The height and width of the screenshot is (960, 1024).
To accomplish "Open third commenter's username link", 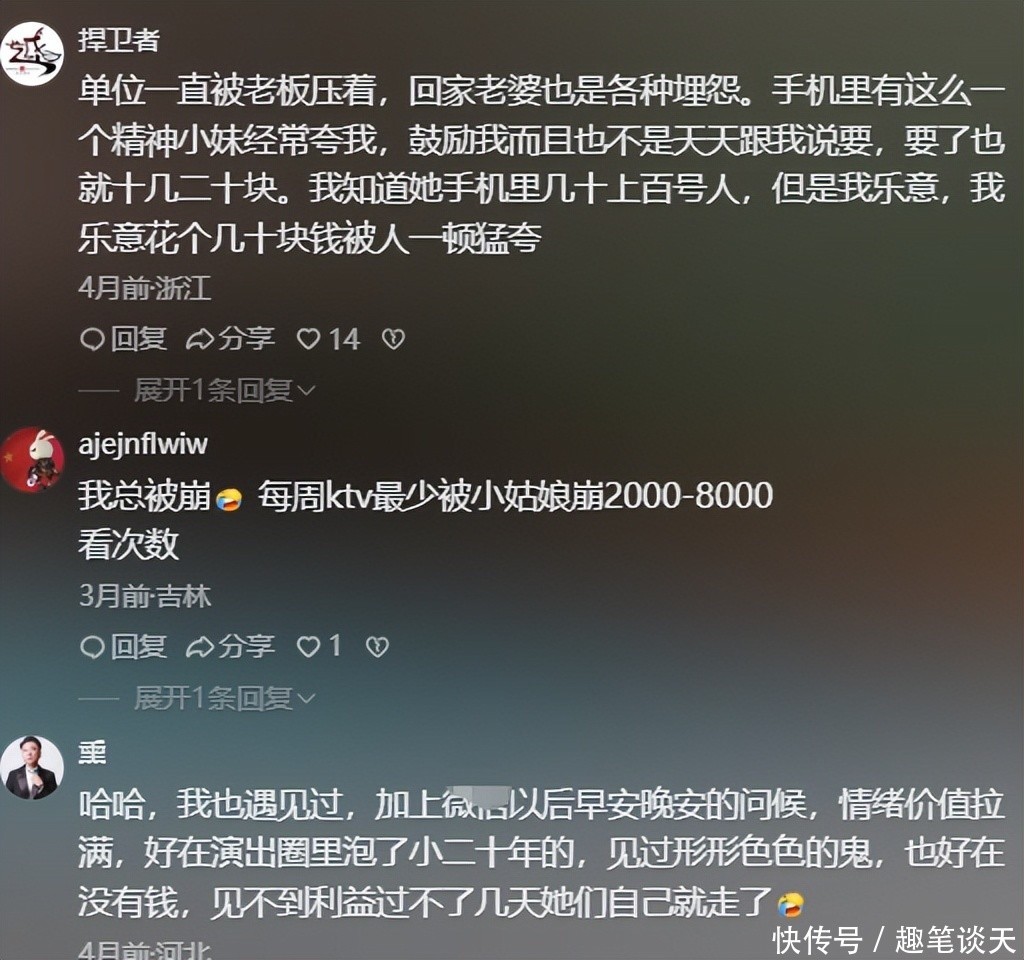I will (92, 753).
